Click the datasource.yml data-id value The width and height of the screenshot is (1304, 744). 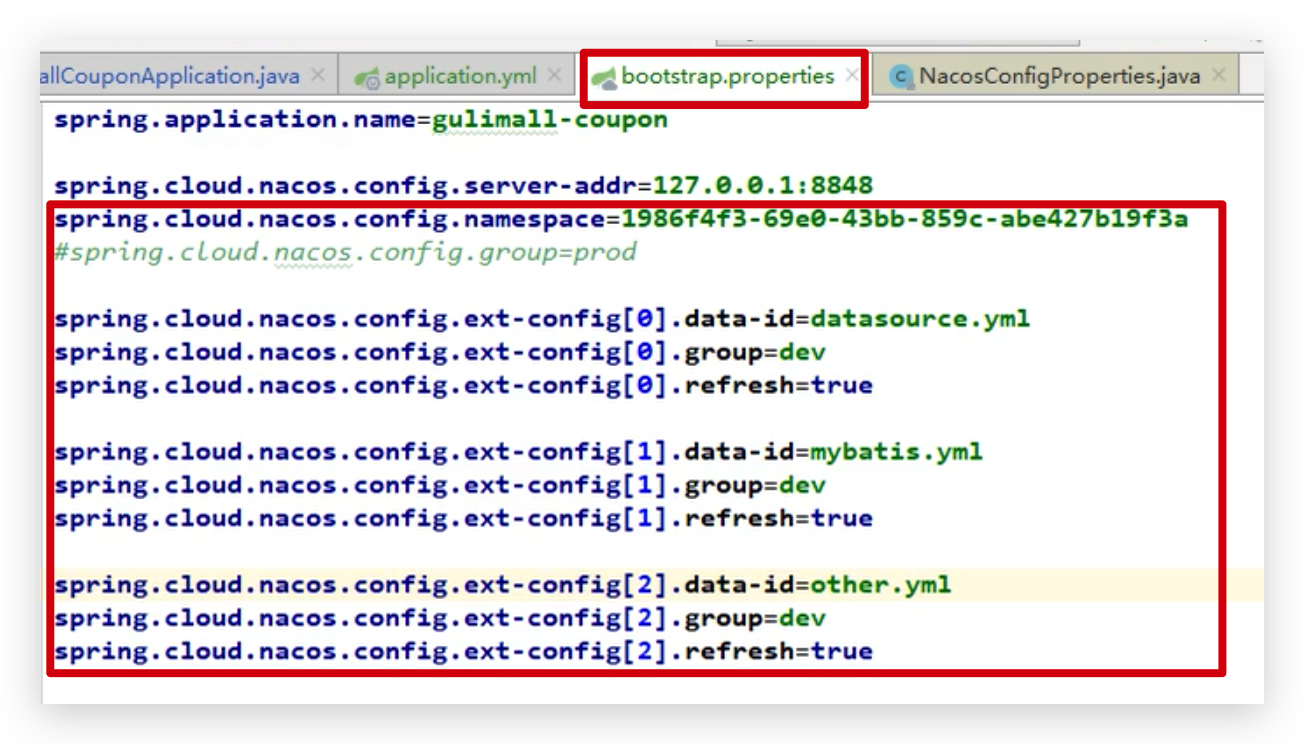pyautogui.click(x=920, y=319)
